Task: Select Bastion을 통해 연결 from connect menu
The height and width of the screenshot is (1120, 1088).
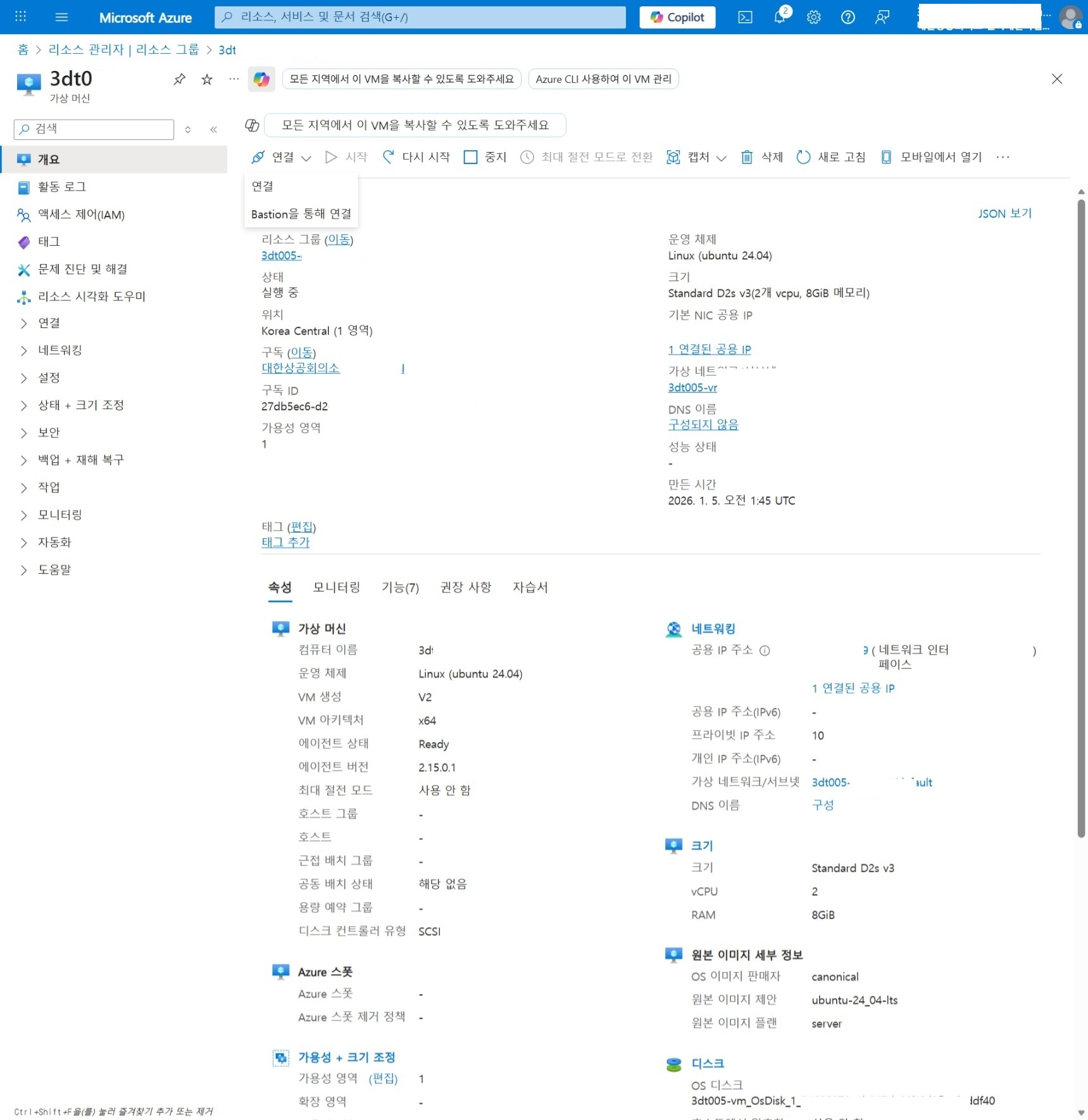Action: pyautogui.click(x=301, y=213)
